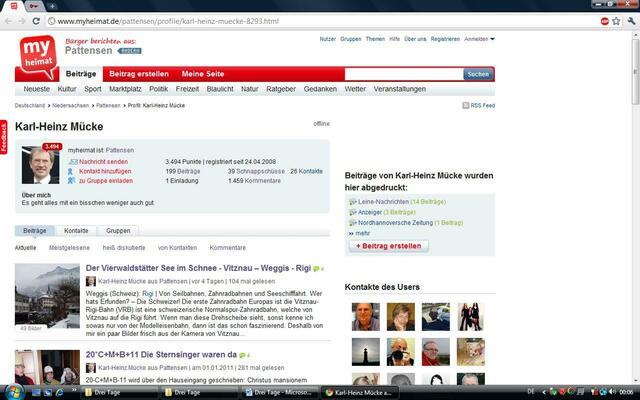Open article Der Vierwaldstätter See im Schnee
Viewport: 640px width, 400px height.
198,268
